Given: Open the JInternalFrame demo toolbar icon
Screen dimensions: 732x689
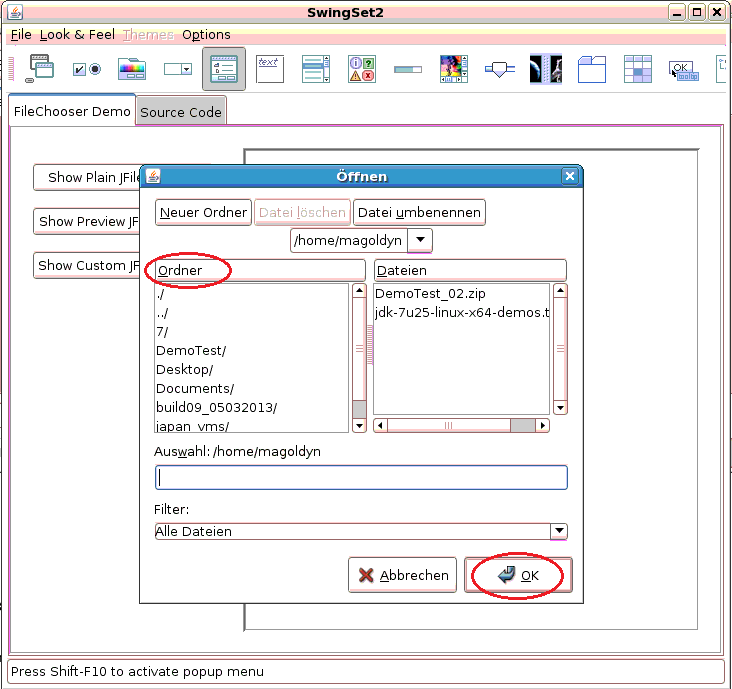Looking at the screenshot, I should (41, 69).
